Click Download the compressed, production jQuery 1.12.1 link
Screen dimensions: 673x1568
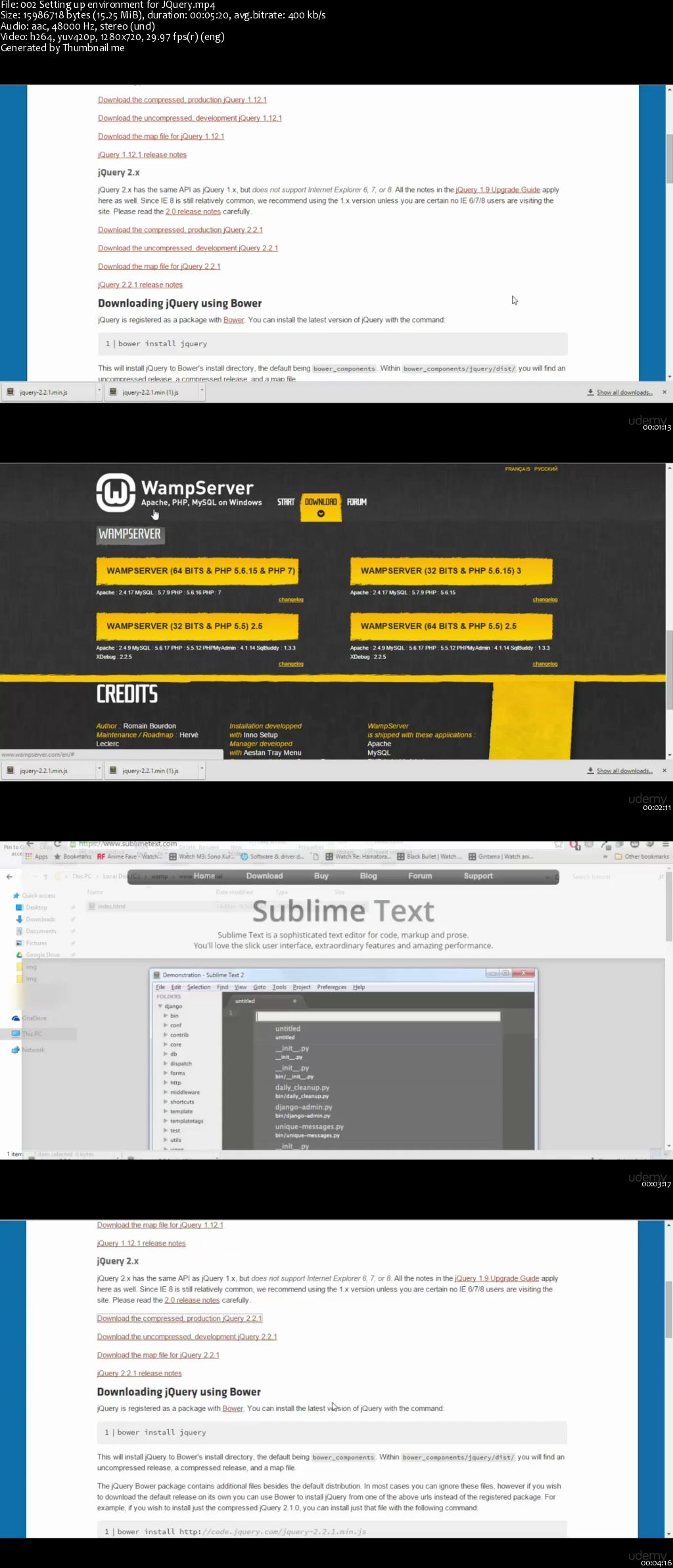pos(182,100)
